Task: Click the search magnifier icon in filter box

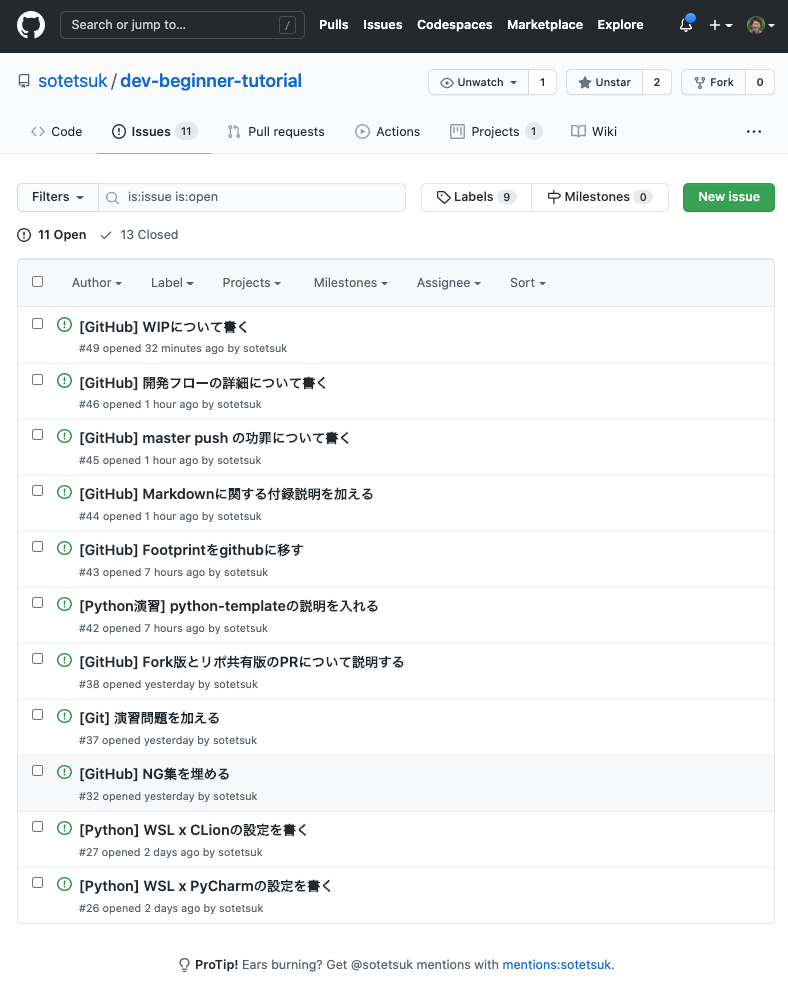Action: click(x=112, y=198)
